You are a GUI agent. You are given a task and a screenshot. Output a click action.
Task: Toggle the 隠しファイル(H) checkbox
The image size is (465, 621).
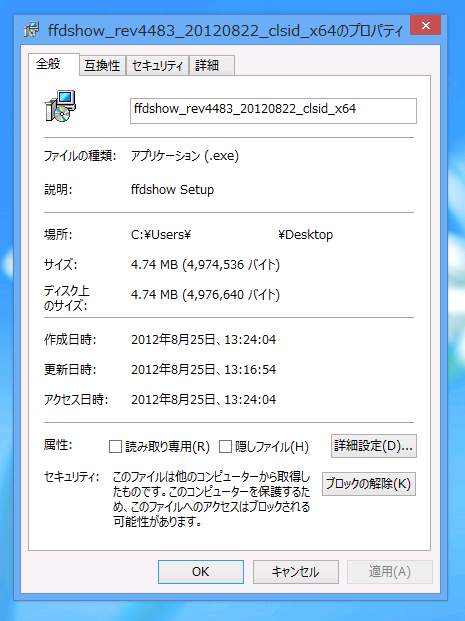[225, 447]
